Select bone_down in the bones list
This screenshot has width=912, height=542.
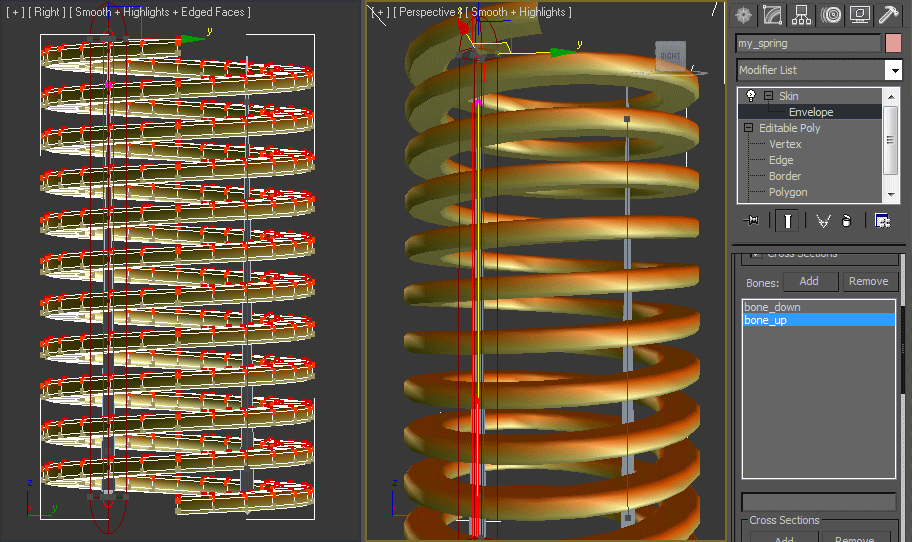[x=773, y=307]
